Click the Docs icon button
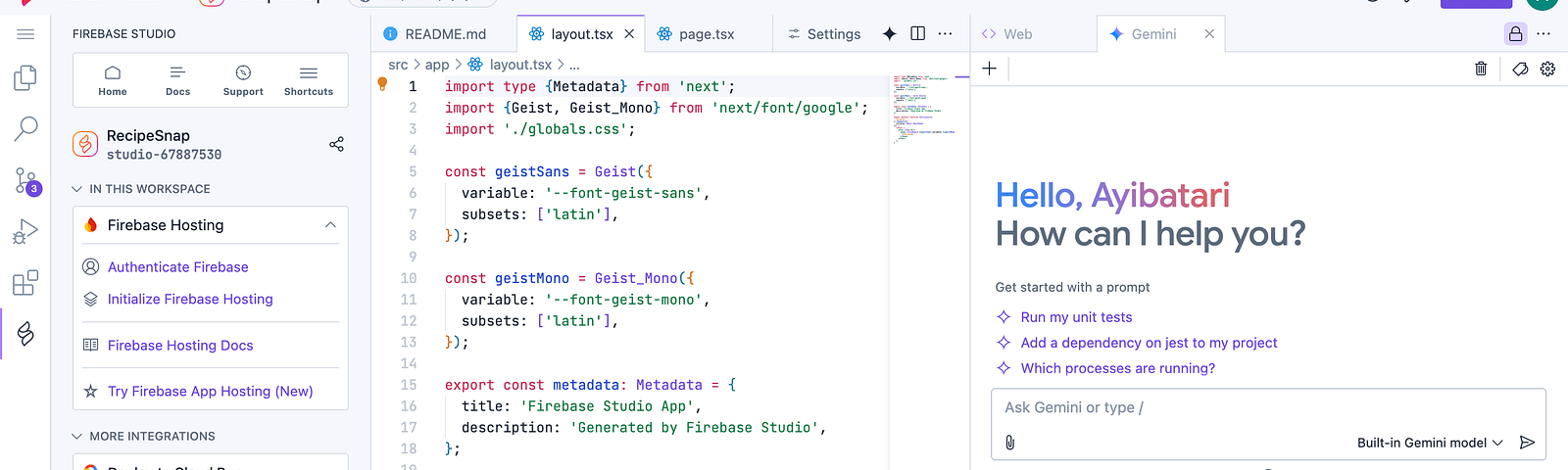Screen dimensions: 1568x470 (177, 80)
